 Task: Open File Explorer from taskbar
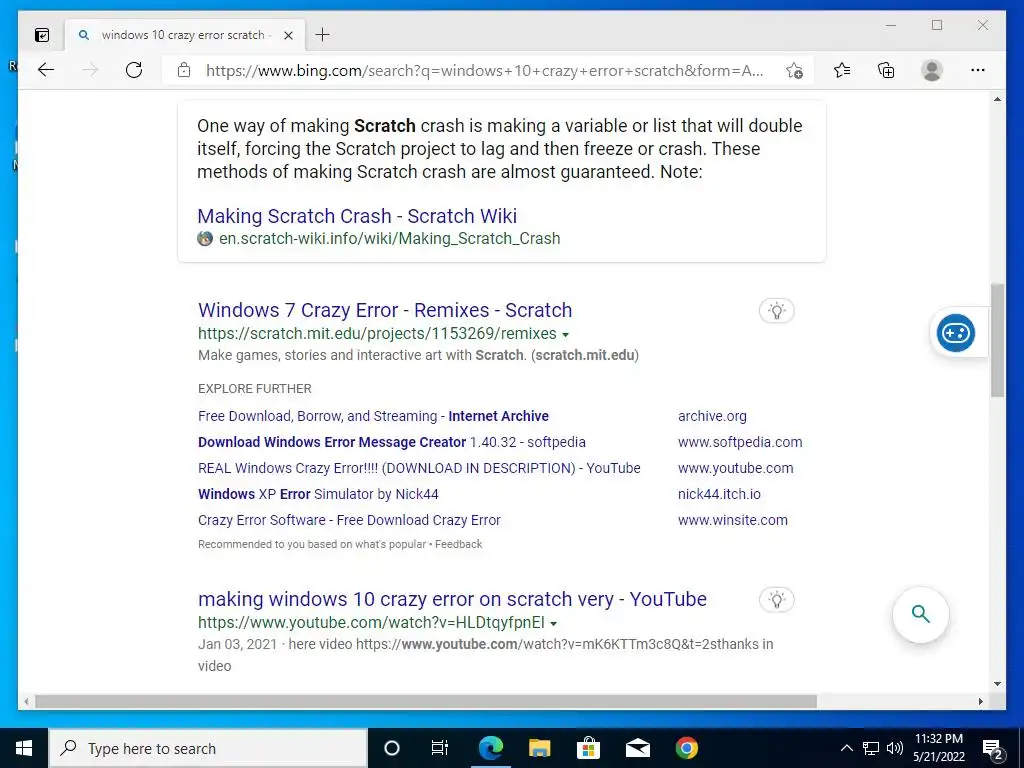[x=539, y=748]
